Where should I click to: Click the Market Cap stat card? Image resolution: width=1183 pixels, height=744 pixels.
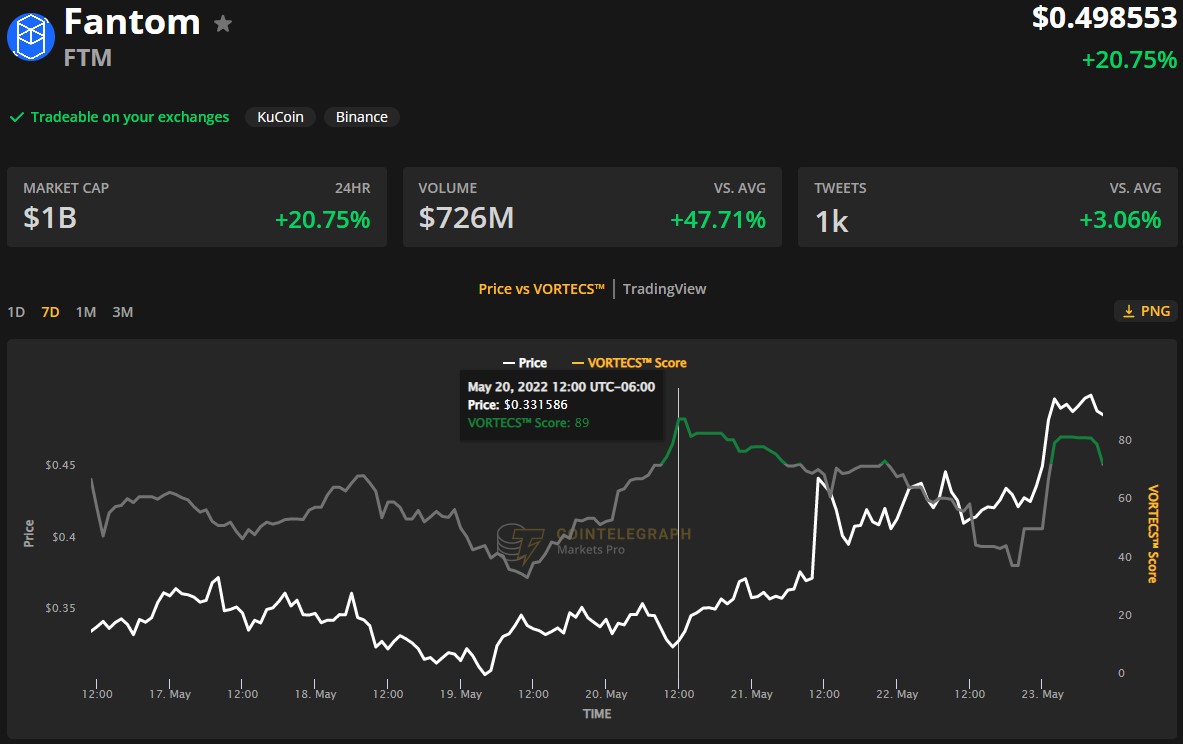pyautogui.click(x=197, y=207)
